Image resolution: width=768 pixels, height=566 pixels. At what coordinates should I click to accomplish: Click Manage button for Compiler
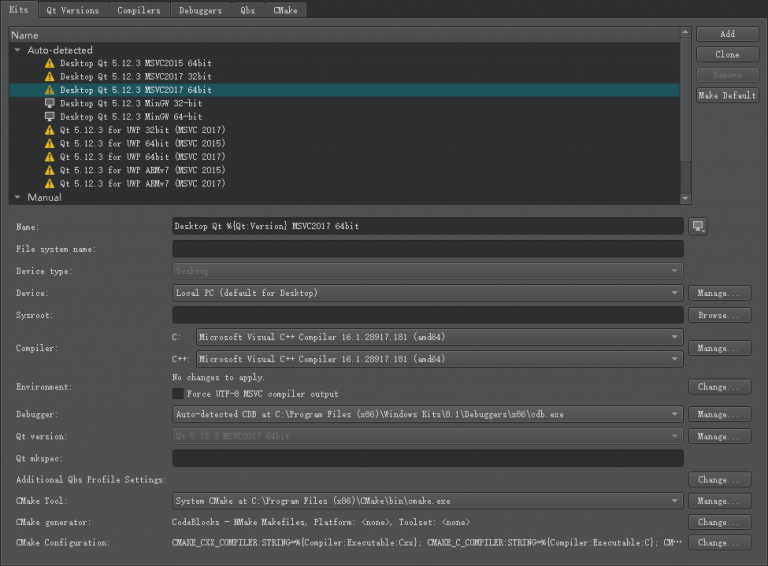[x=720, y=348]
